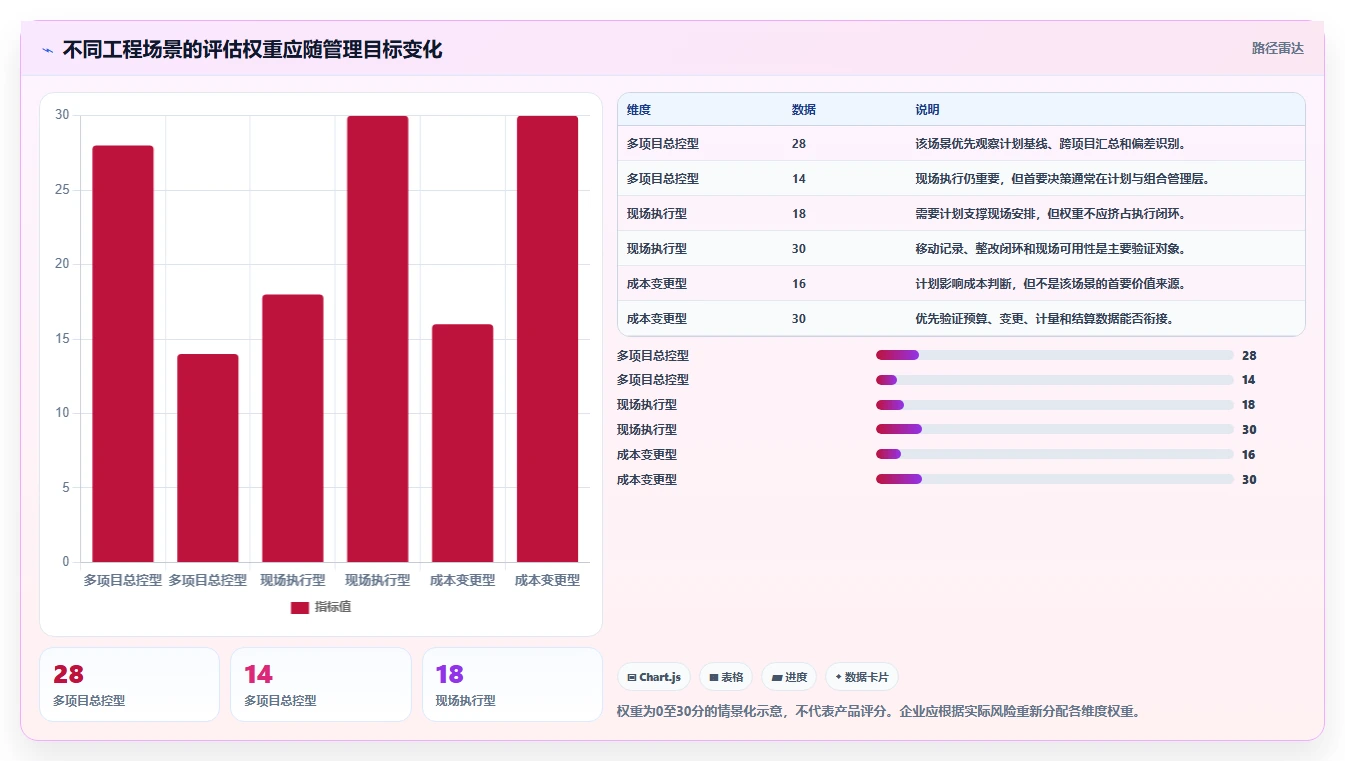Click the 成本变更型 progress bar valued 30
This screenshot has width=1345, height=761.
click(1054, 479)
